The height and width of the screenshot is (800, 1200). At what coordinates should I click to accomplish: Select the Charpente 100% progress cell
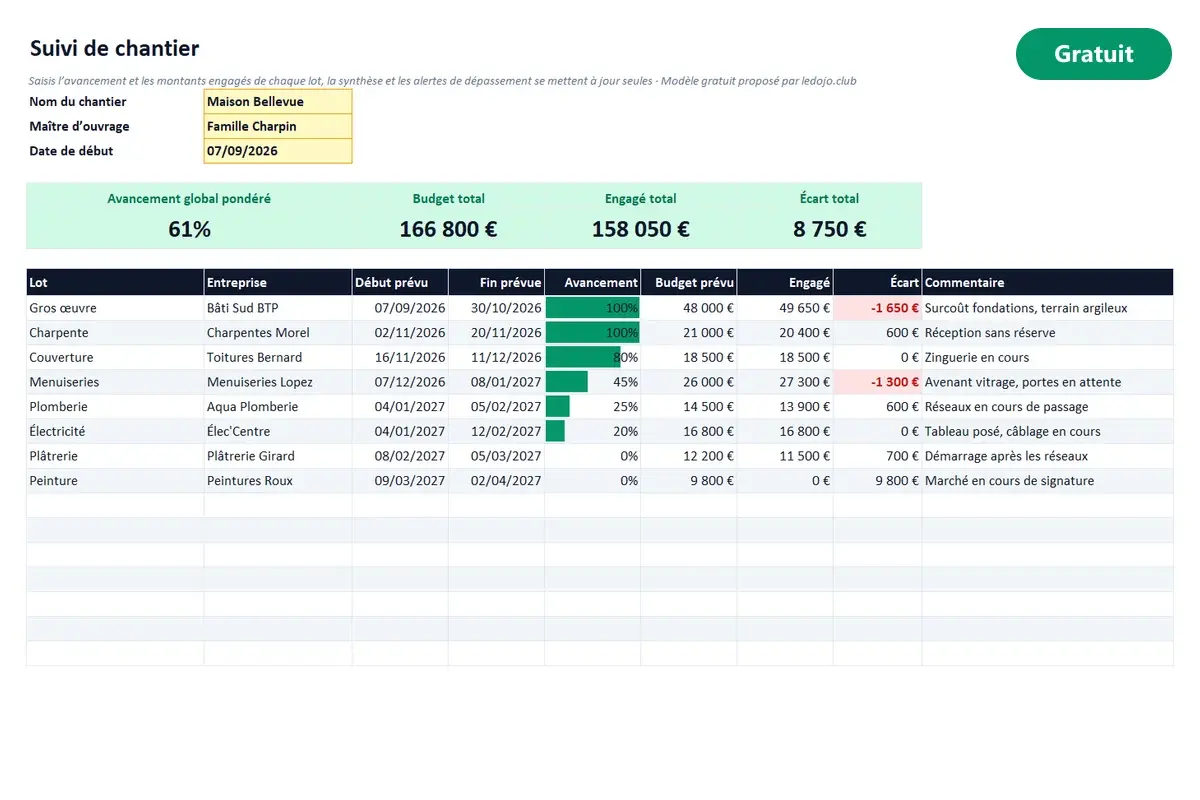coord(592,333)
